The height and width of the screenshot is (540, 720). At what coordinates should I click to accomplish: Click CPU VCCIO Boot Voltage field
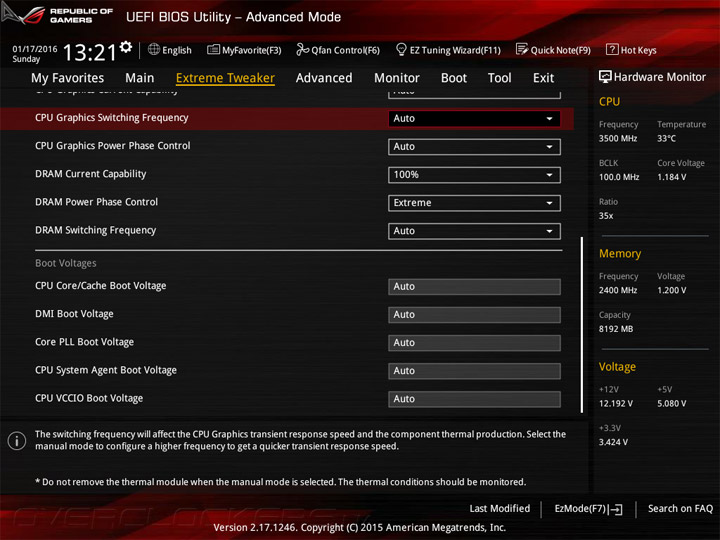tap(474, 399)
